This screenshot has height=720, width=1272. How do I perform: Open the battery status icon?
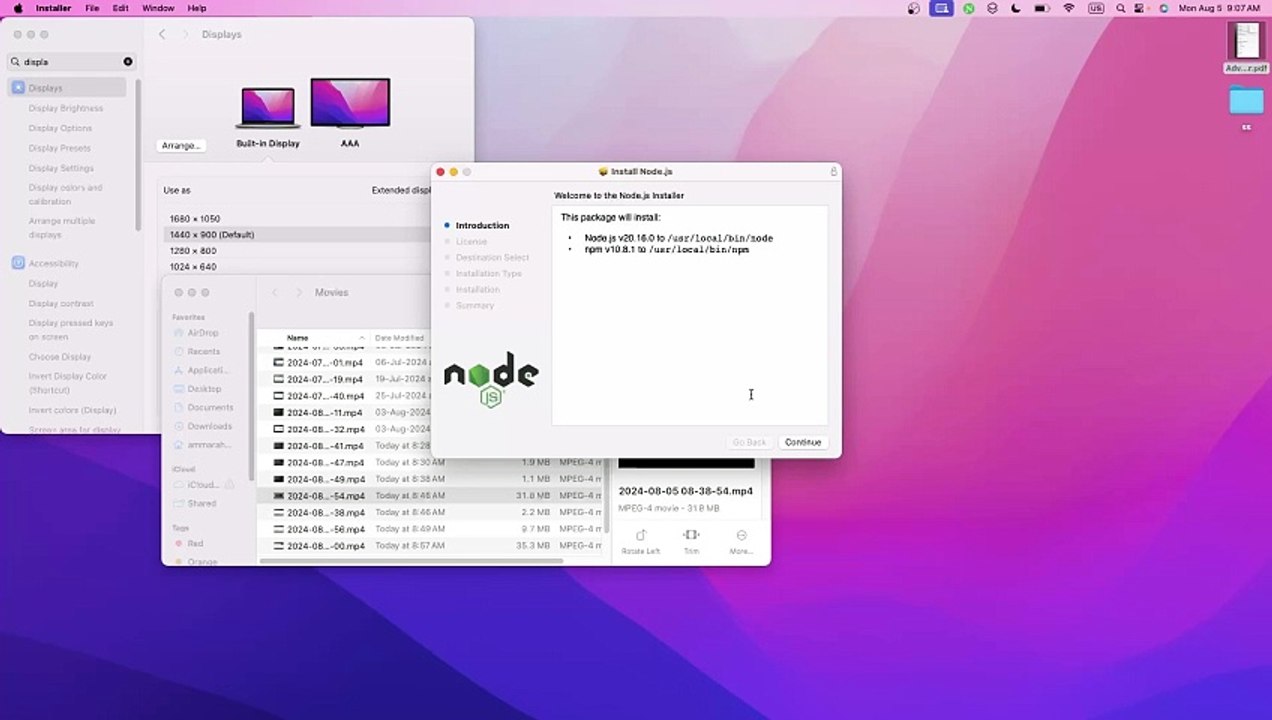1041,8
